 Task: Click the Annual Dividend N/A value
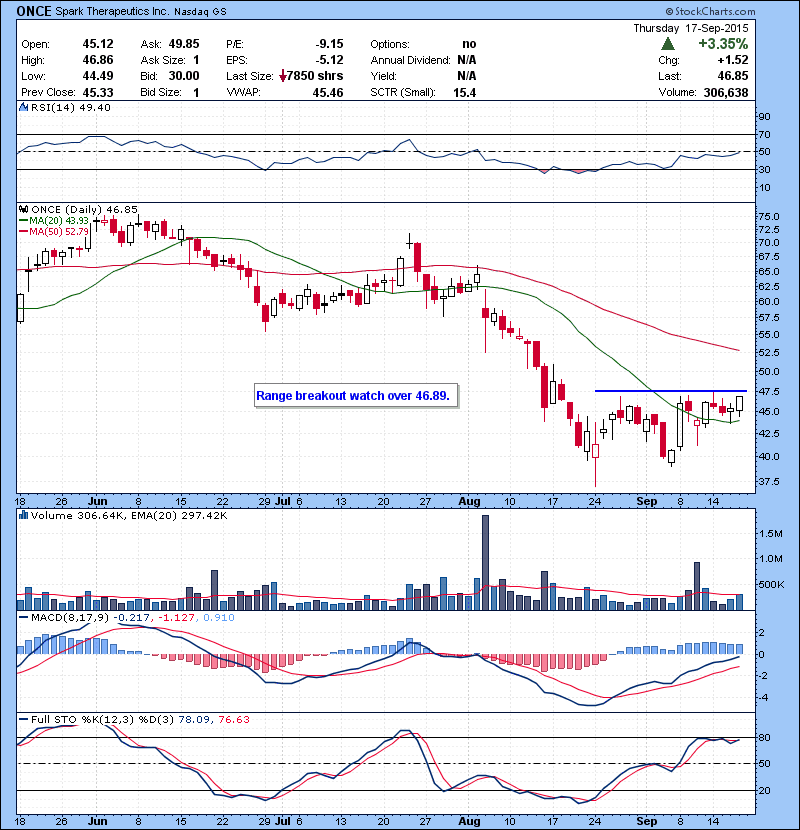(466, 60)
